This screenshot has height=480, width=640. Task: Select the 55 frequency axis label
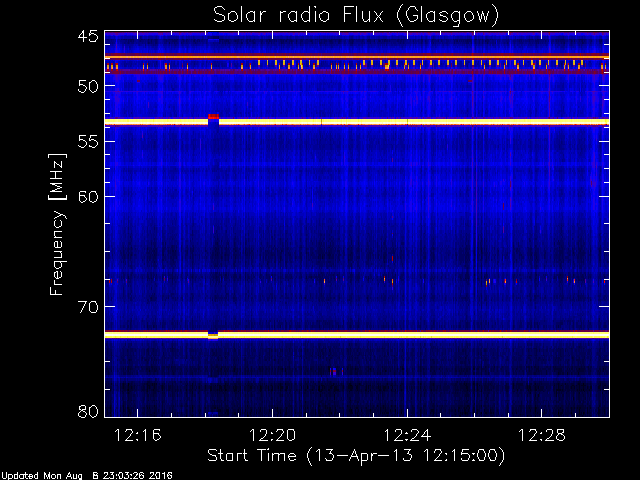88,142
